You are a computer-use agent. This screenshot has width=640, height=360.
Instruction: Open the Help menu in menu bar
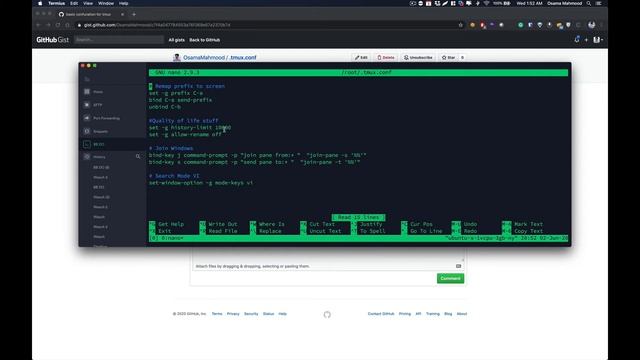[123, 3]
